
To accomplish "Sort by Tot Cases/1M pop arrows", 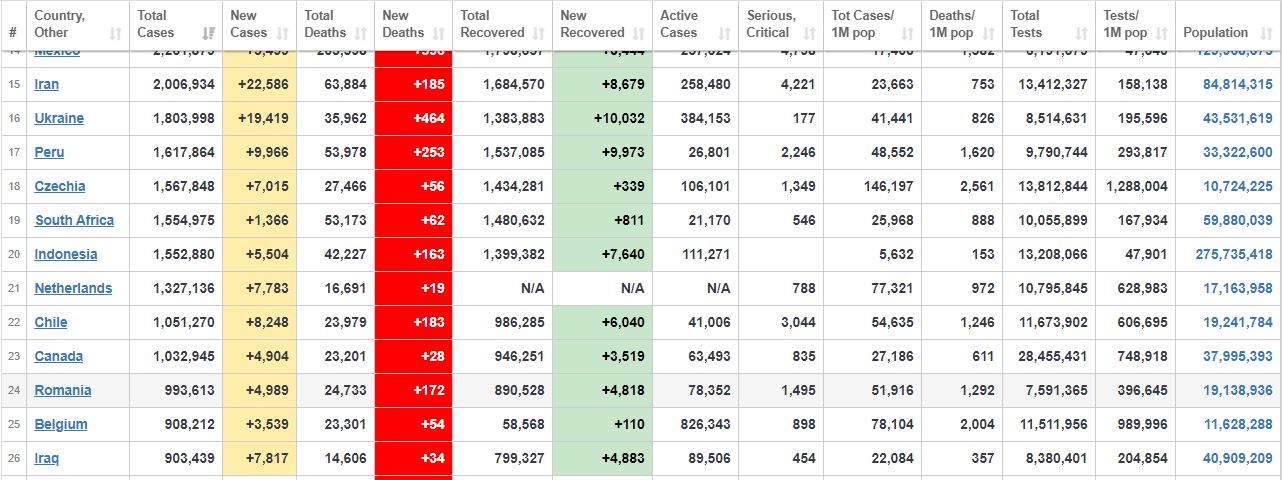I will click(909, 33).
